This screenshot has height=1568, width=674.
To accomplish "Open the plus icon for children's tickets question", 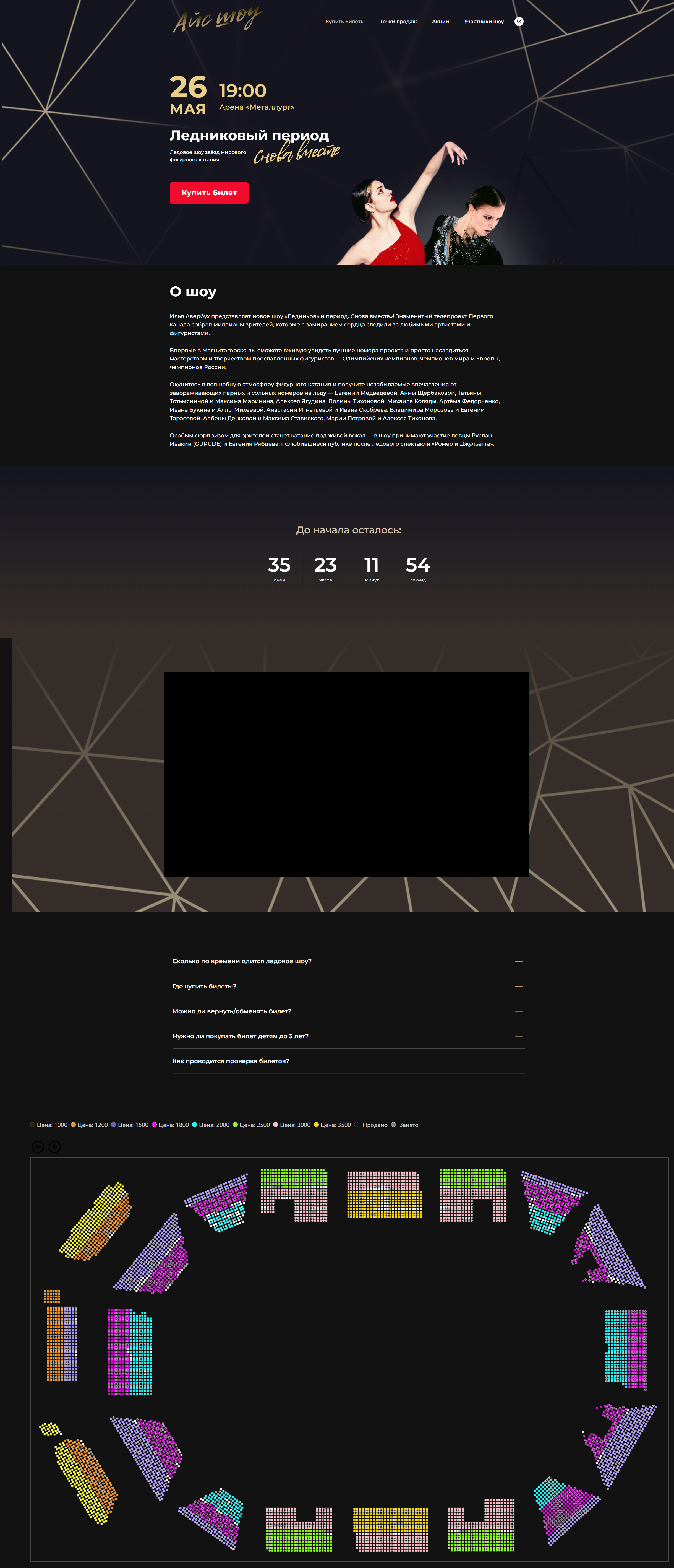I will (518, 1036).
